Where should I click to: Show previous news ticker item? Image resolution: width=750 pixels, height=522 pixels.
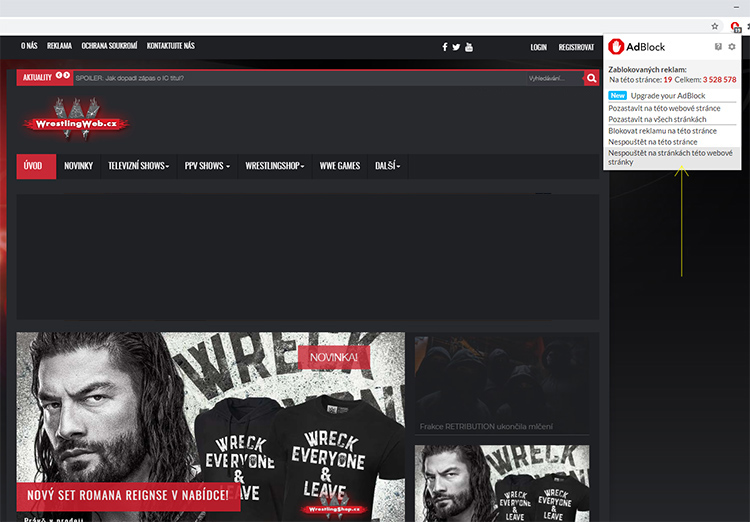click(59, 75)
